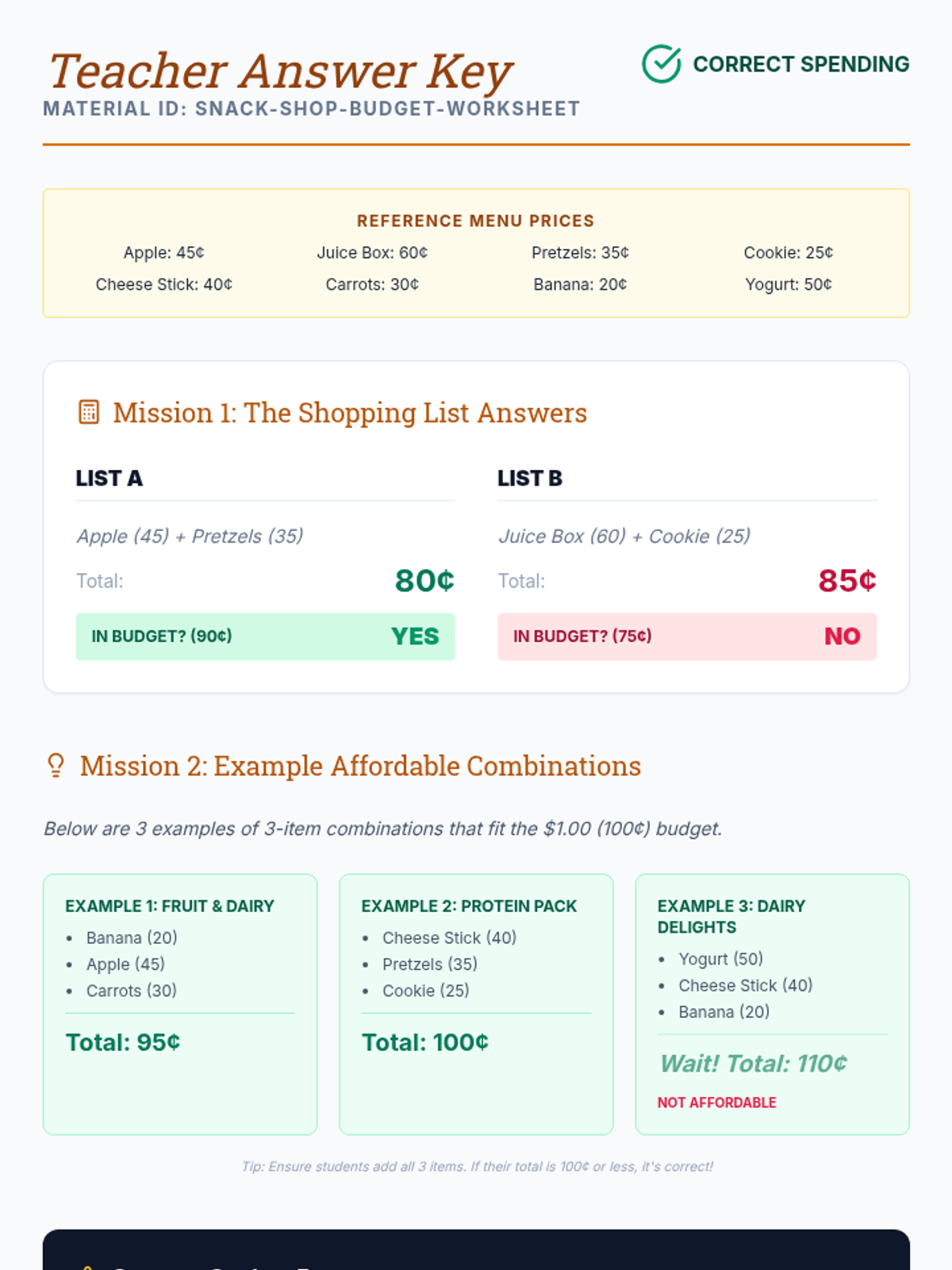Click the Material ID subtitle text

(x=312, y=109)
